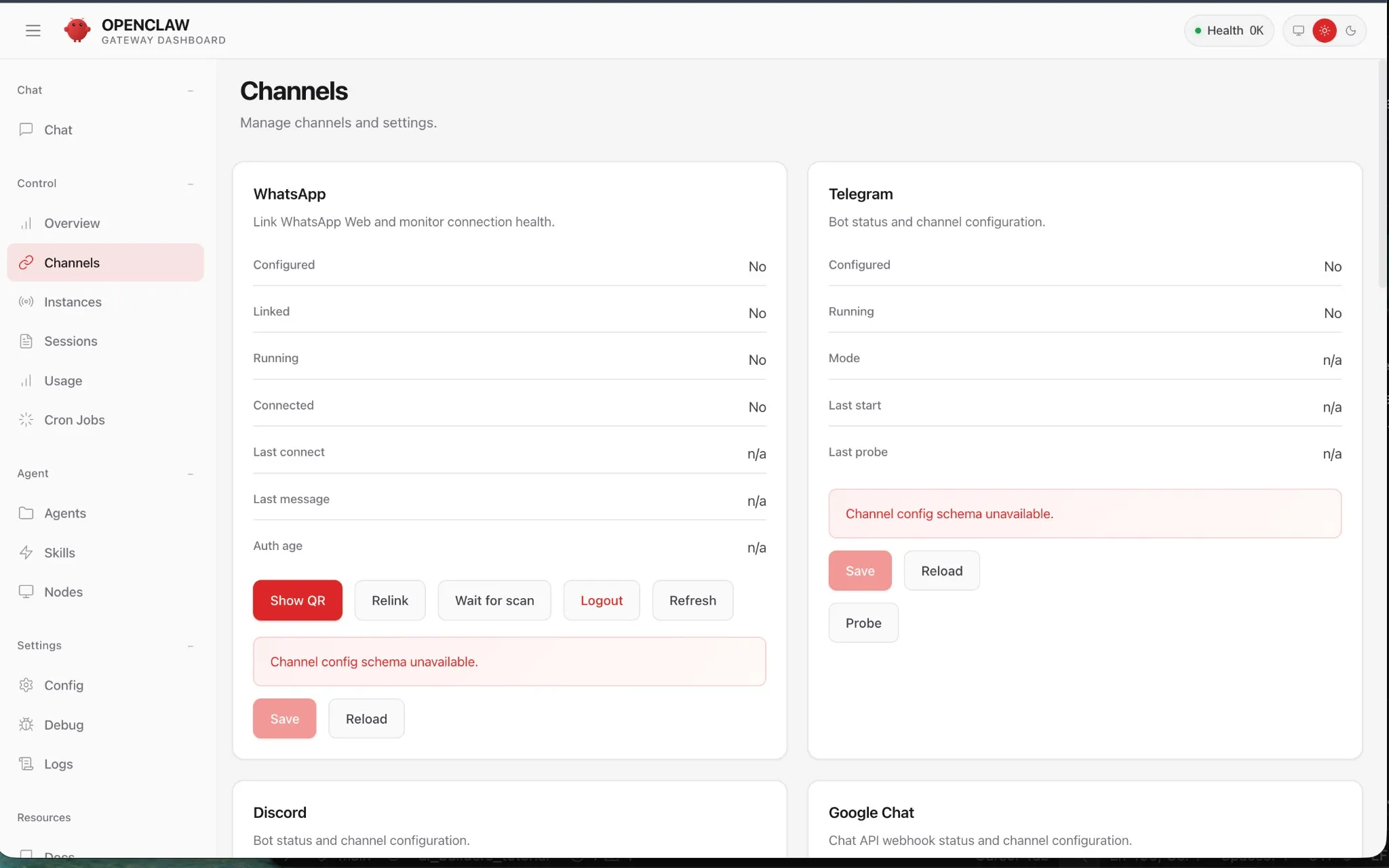Image resolution: width=1389 pixels, height=868 pixels.
Task: Click the Debug bug icon
Action: pyautogui.click(x=26, y=724)
